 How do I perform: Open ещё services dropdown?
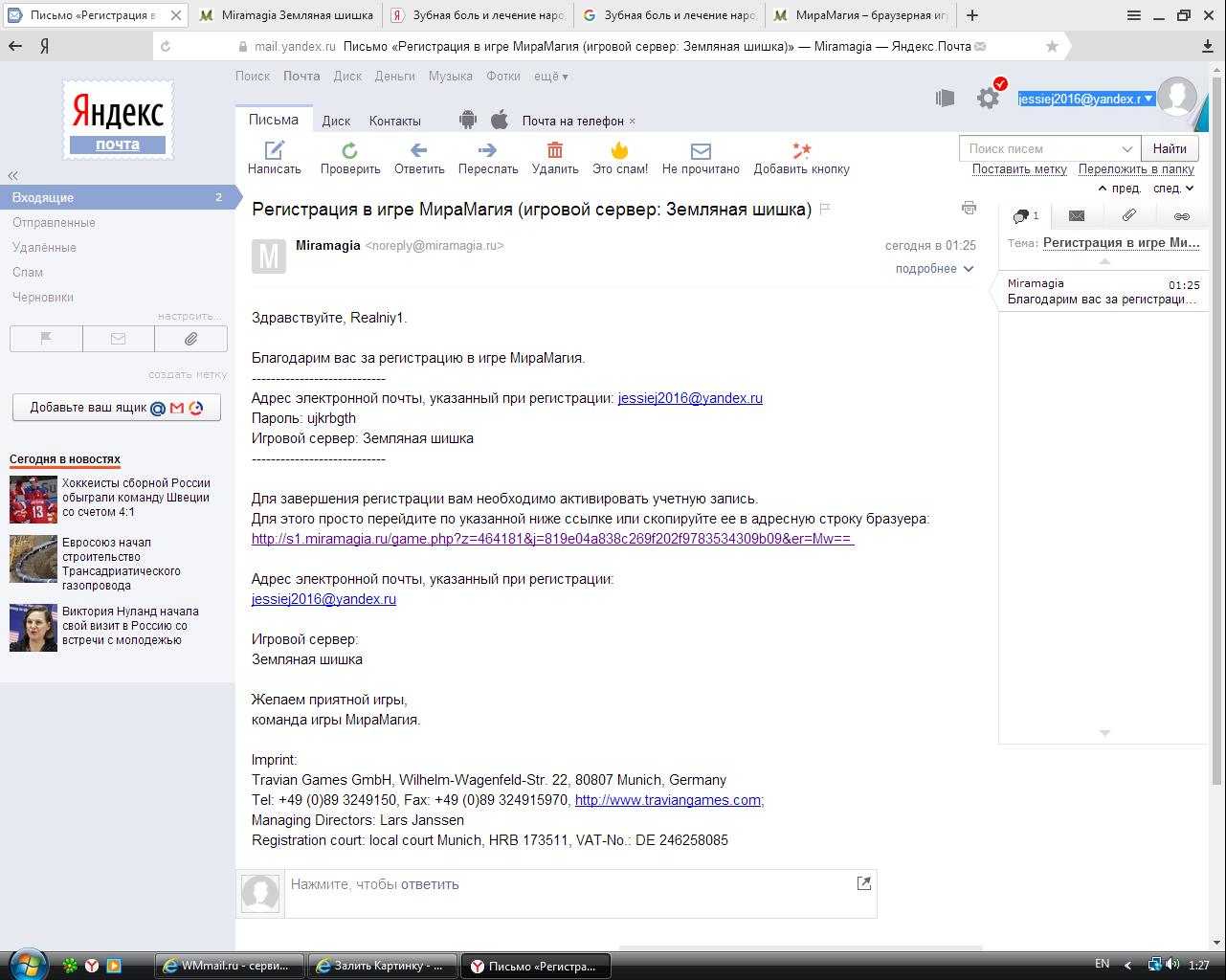[550, 76]
